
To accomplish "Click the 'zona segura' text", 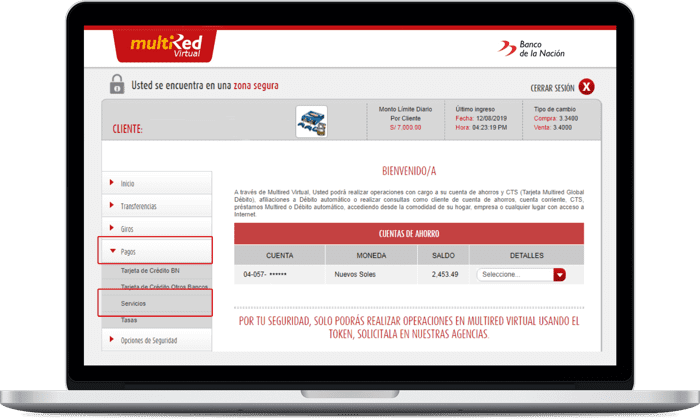I will pyautogui.click(x=256, y=85).
